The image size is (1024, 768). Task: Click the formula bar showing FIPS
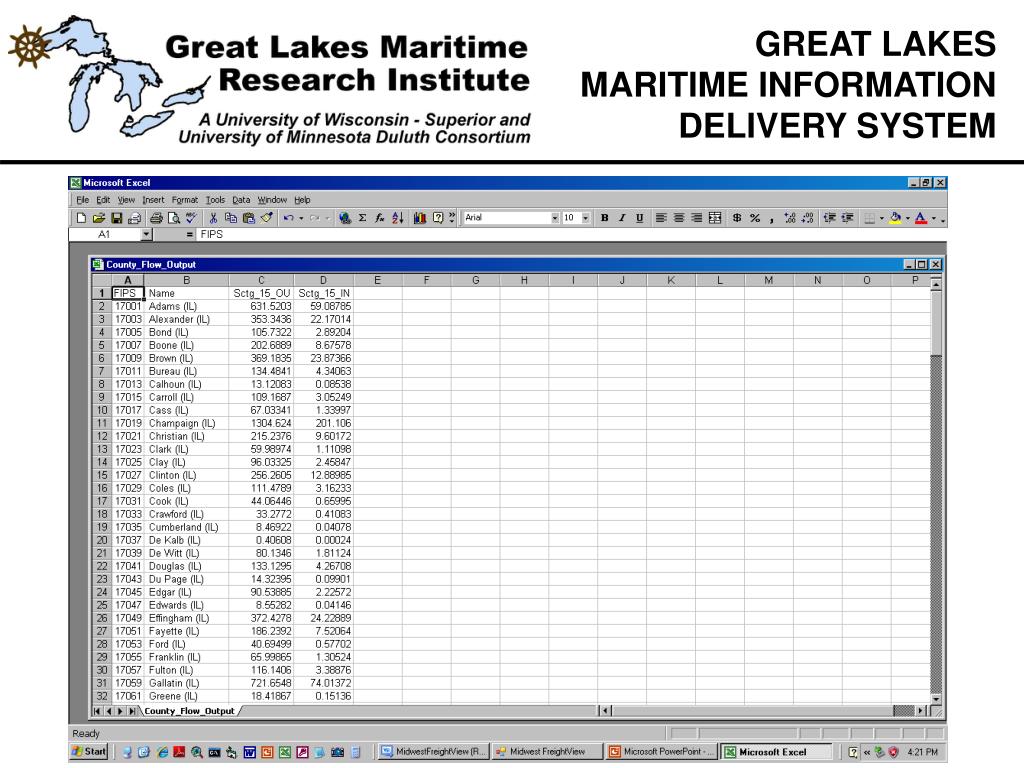point(570,234)
